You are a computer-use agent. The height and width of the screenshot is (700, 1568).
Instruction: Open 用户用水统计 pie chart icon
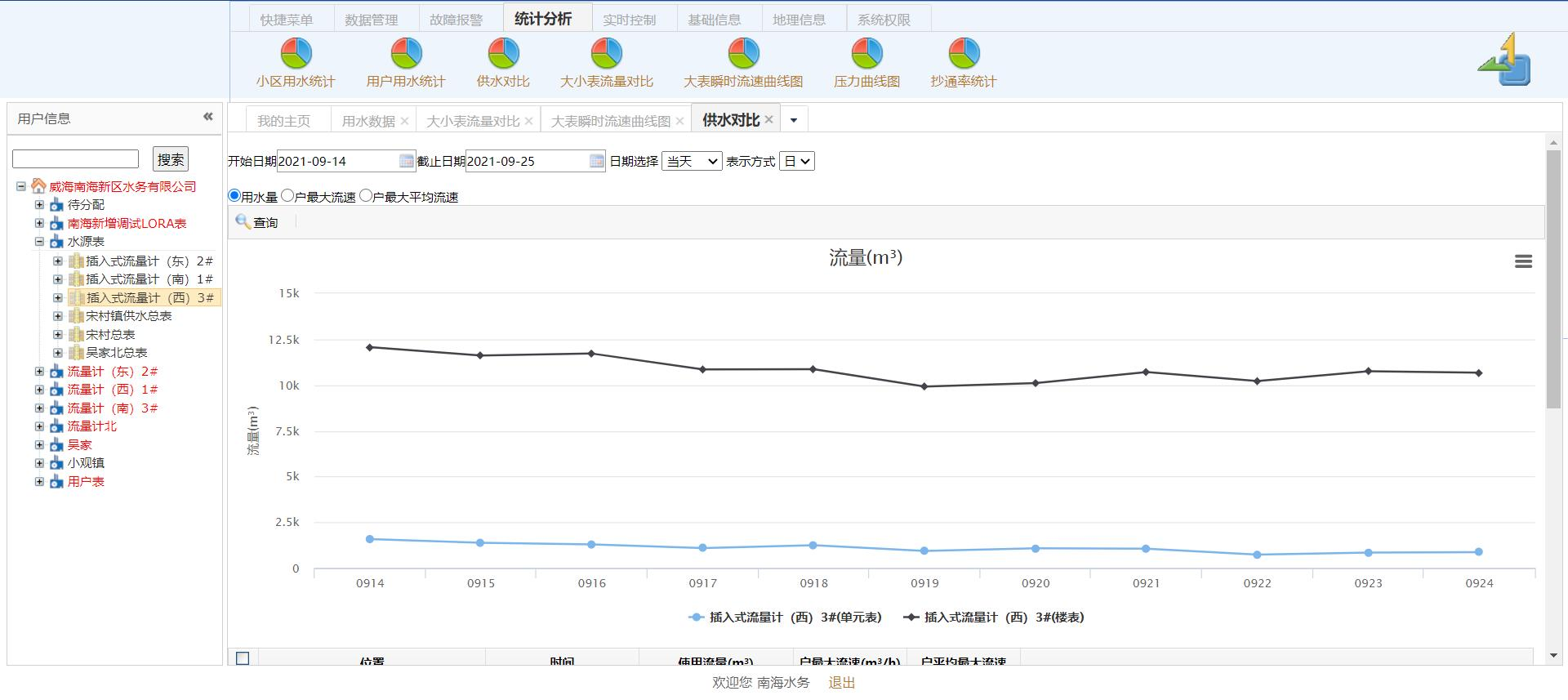click(x=406, y=54)
